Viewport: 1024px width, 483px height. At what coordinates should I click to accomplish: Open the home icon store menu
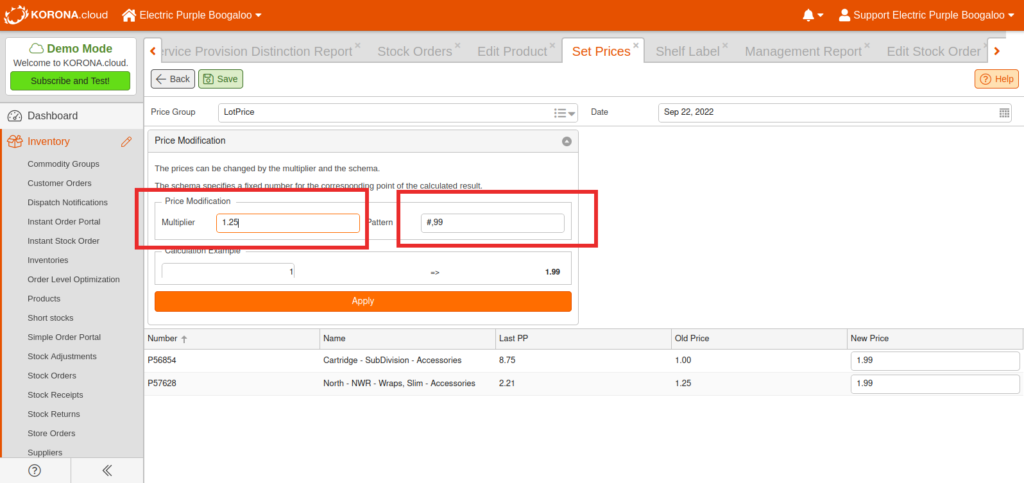point(129,14)
